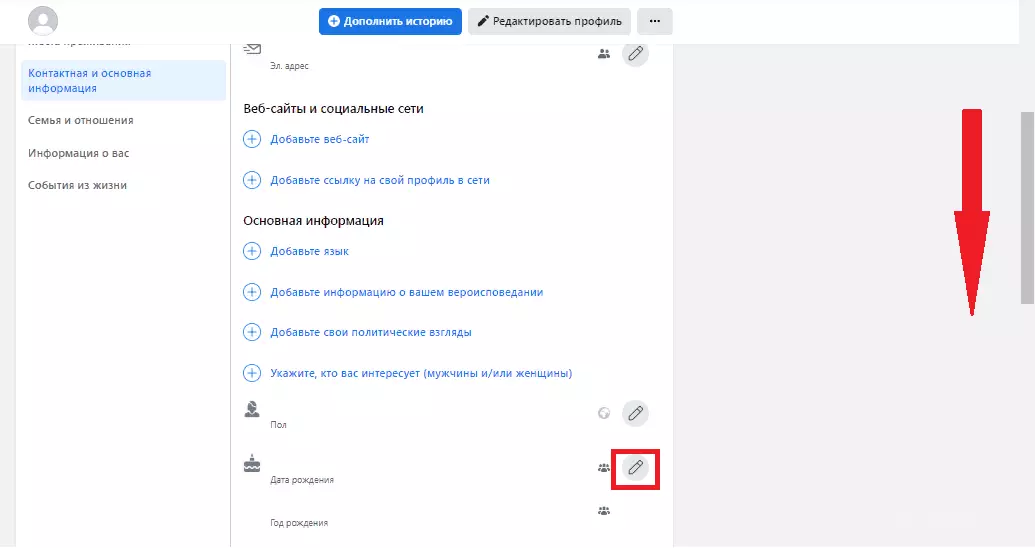Click Дополнить историю button
Viewport: 1035px width, 548px height.
click(x=390, y=21)
